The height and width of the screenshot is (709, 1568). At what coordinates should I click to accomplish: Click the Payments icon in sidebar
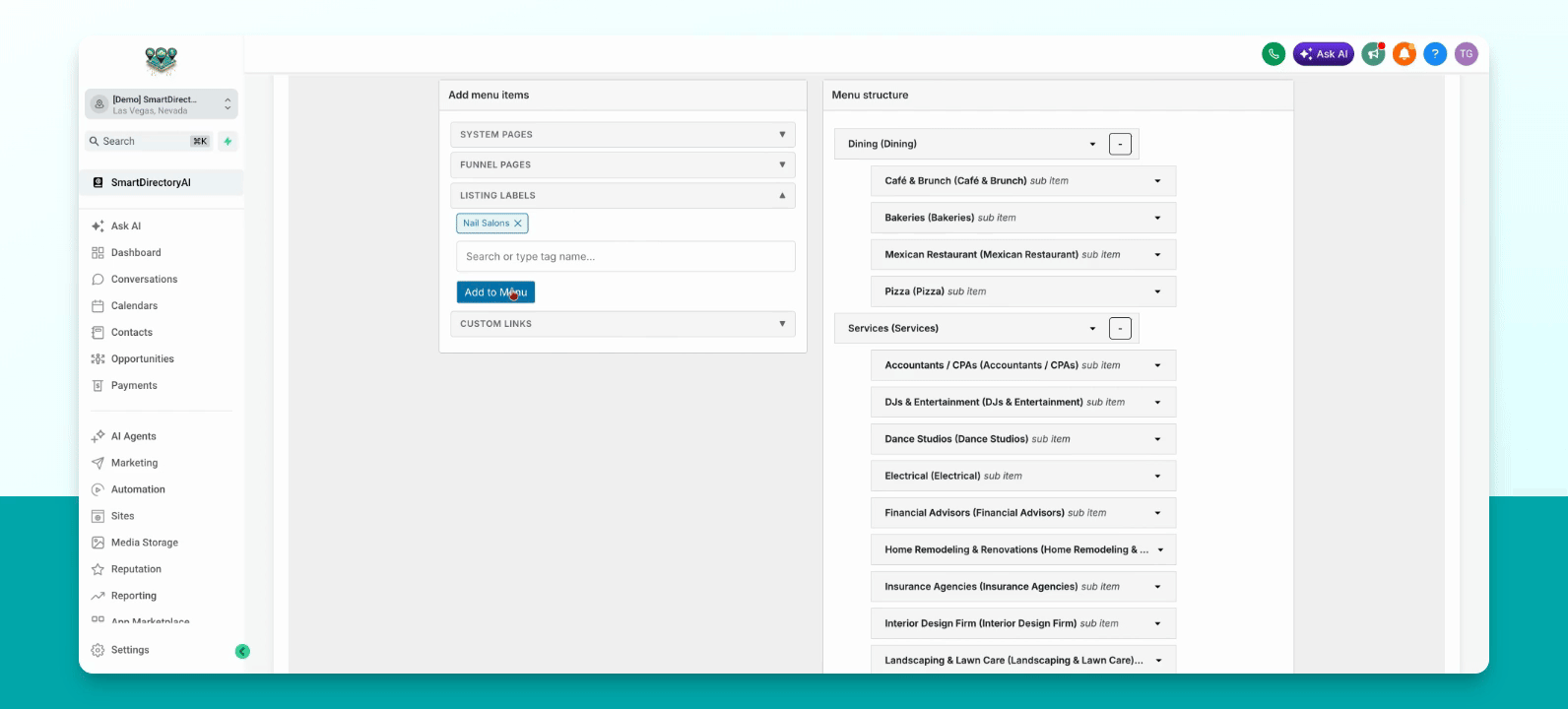[98, 386]
